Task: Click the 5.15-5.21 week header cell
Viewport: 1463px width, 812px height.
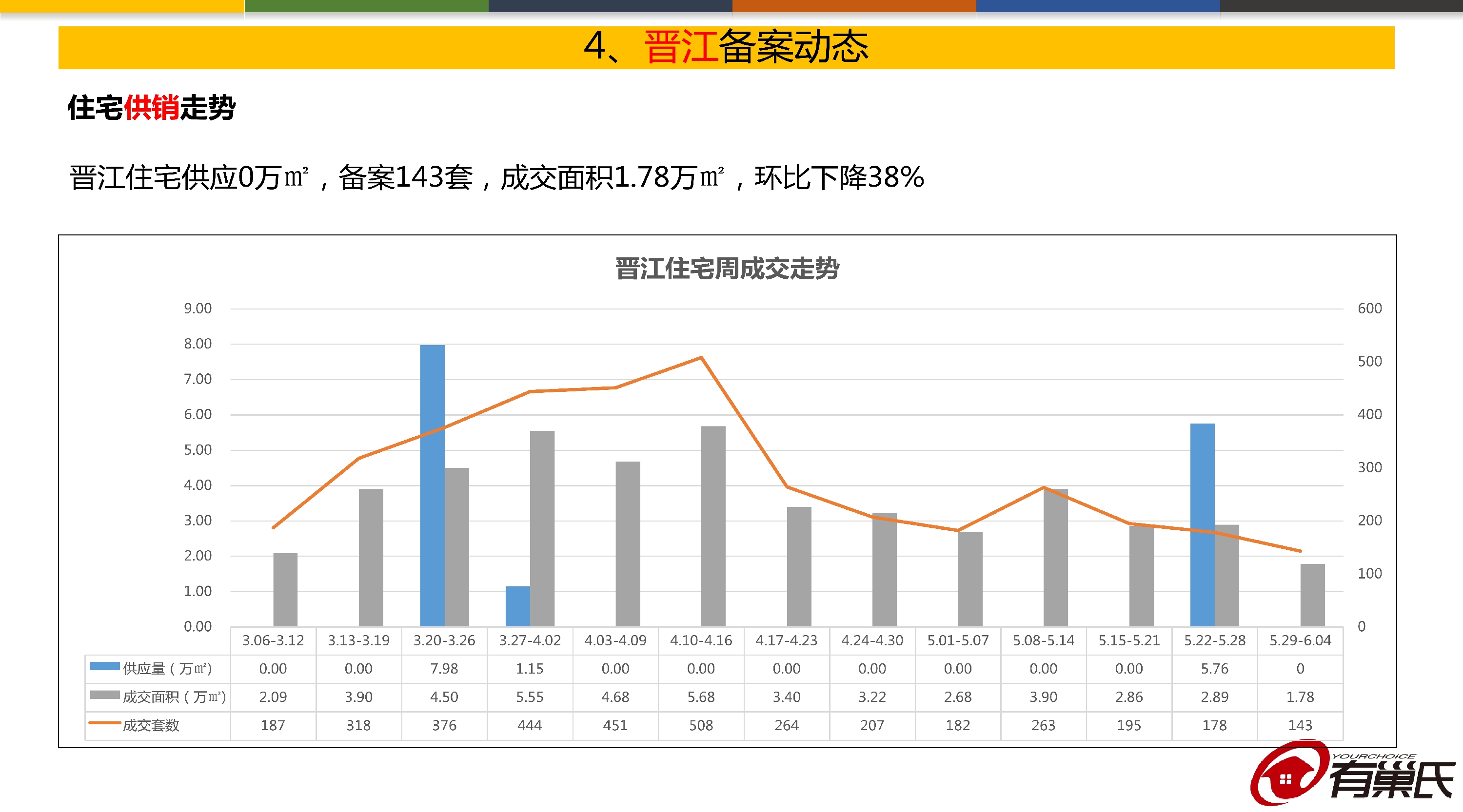Action: pos(1129,640)
